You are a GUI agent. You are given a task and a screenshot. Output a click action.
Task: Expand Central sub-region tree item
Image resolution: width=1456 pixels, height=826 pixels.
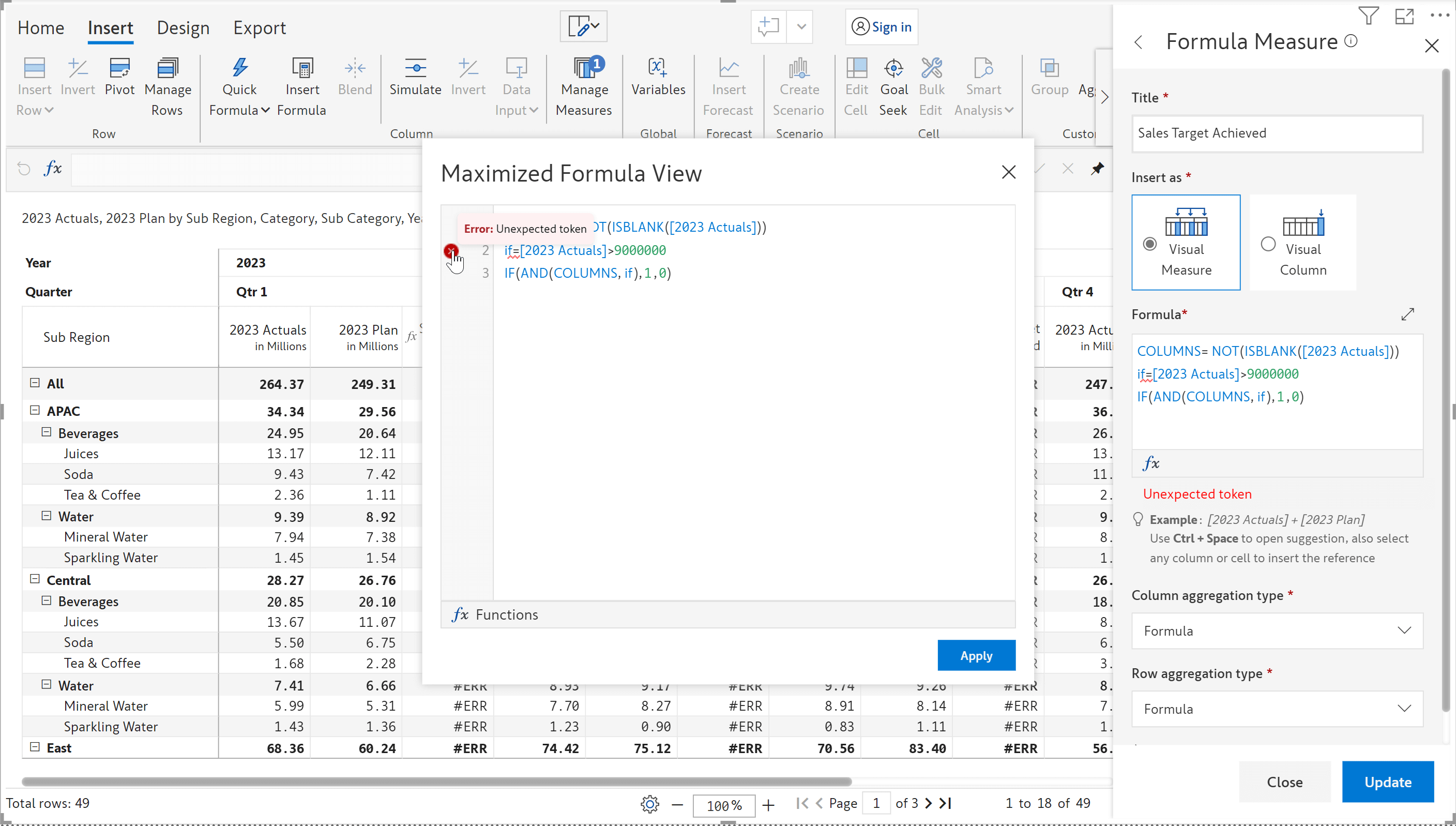pyautogui.click(x=34, y=579)
